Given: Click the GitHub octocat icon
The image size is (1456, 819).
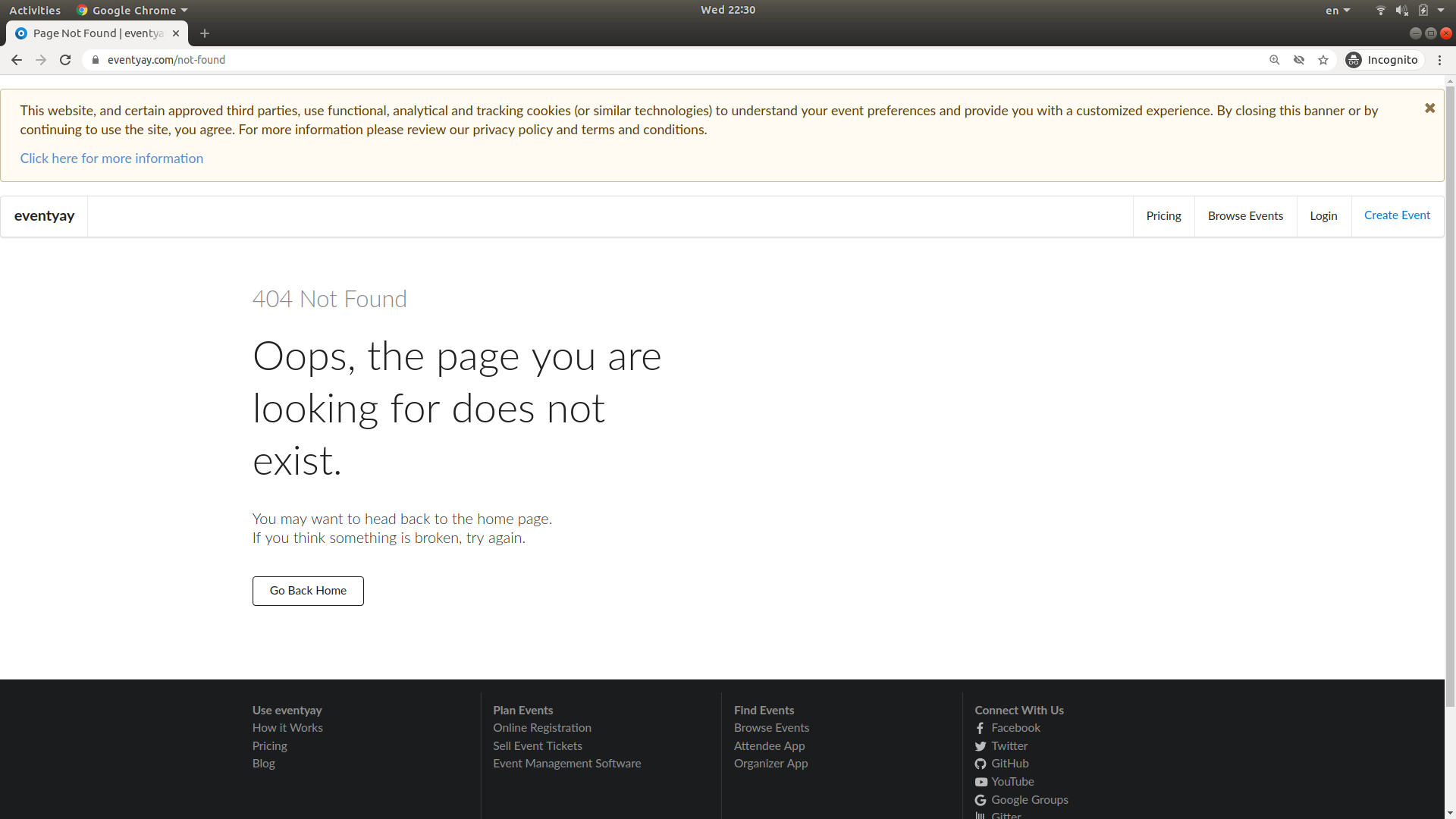Looking at the screenshot, I should (980, 764).
